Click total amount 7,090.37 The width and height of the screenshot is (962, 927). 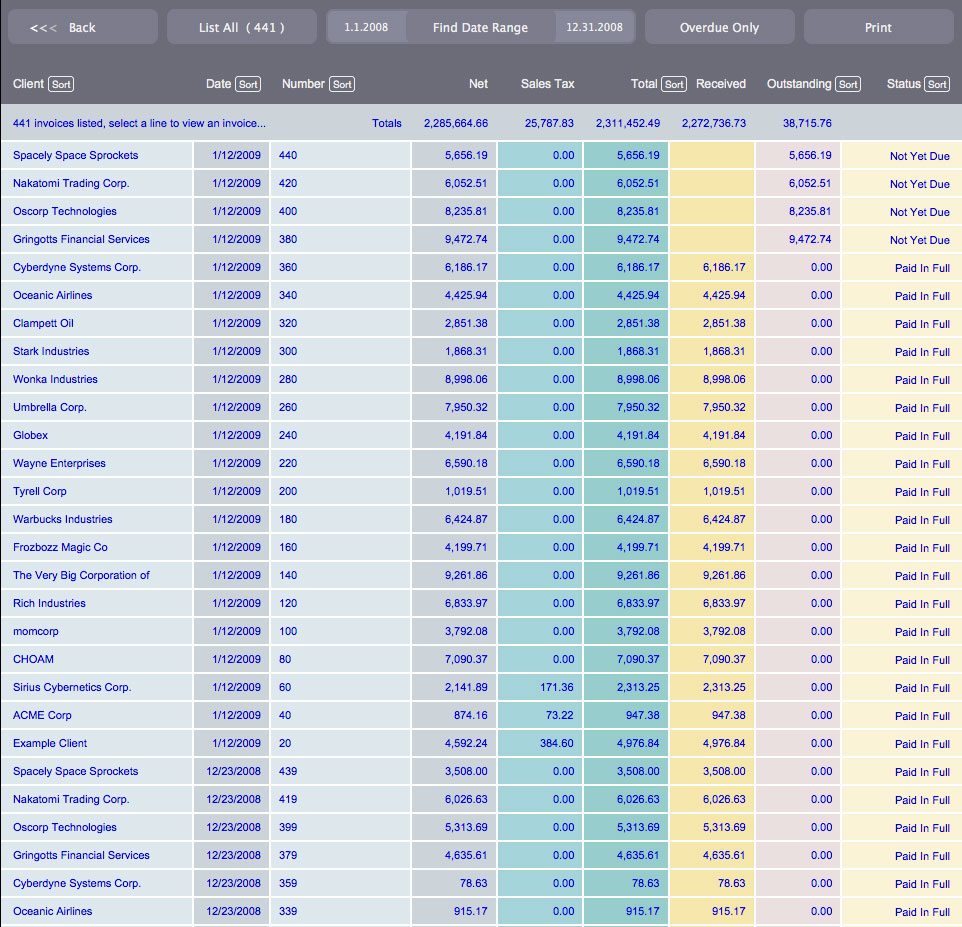tap(638, 660)
